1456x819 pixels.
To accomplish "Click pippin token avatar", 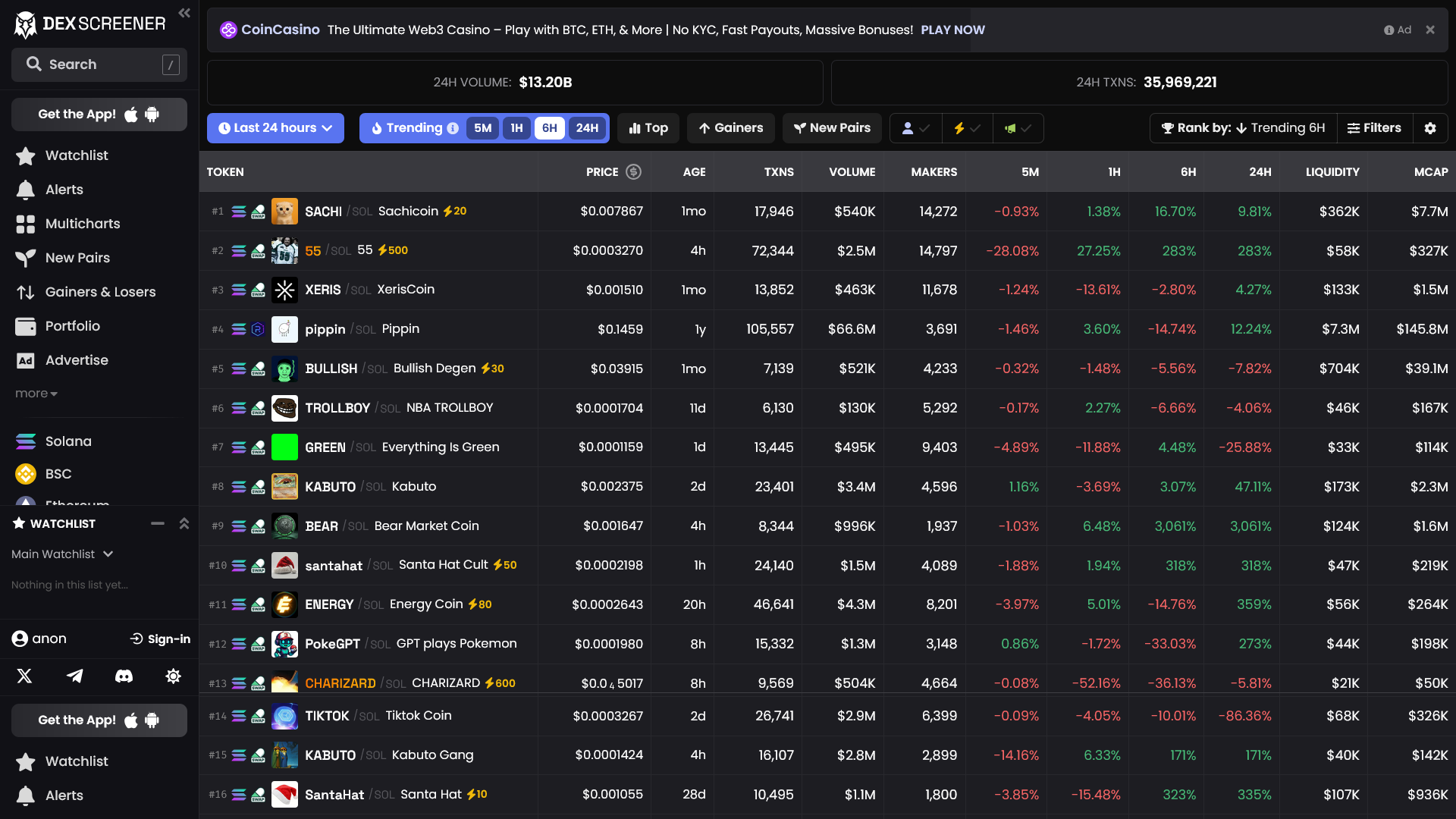I will coord(284,329).
